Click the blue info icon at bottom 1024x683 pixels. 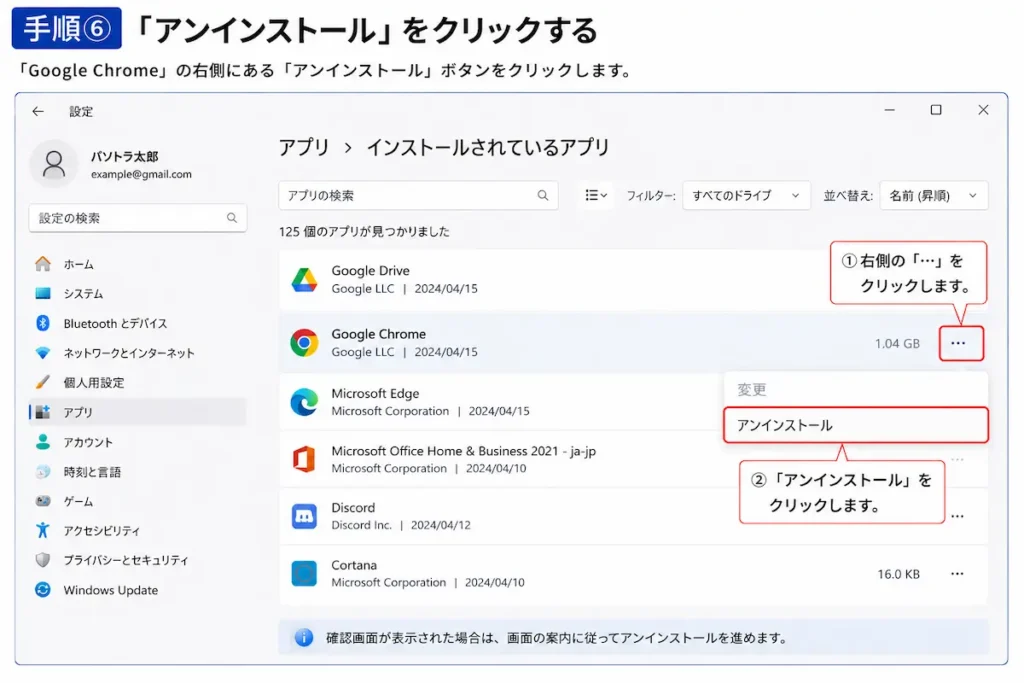click(304, 637)
